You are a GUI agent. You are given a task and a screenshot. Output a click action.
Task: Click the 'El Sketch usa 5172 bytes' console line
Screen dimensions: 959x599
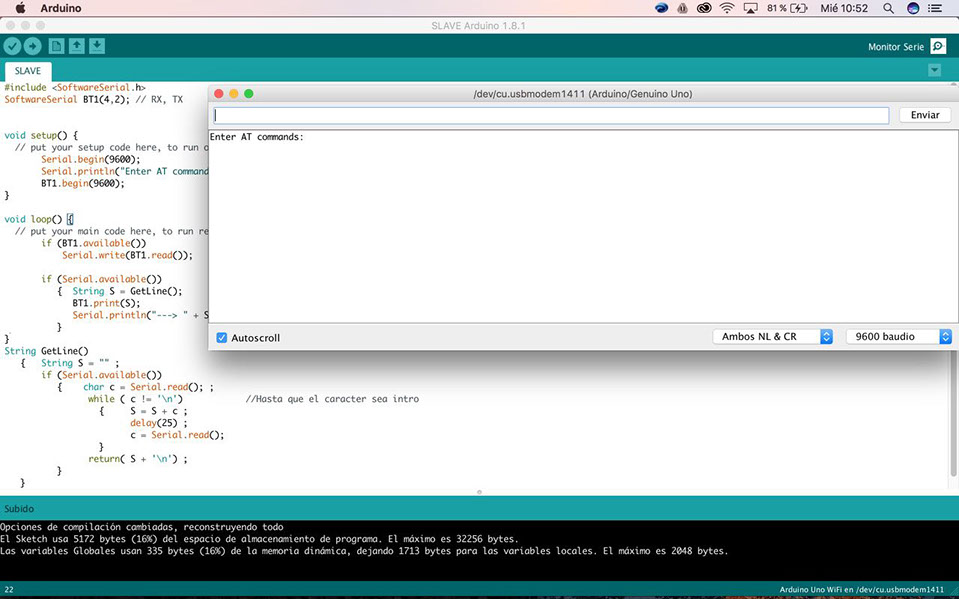259,539
